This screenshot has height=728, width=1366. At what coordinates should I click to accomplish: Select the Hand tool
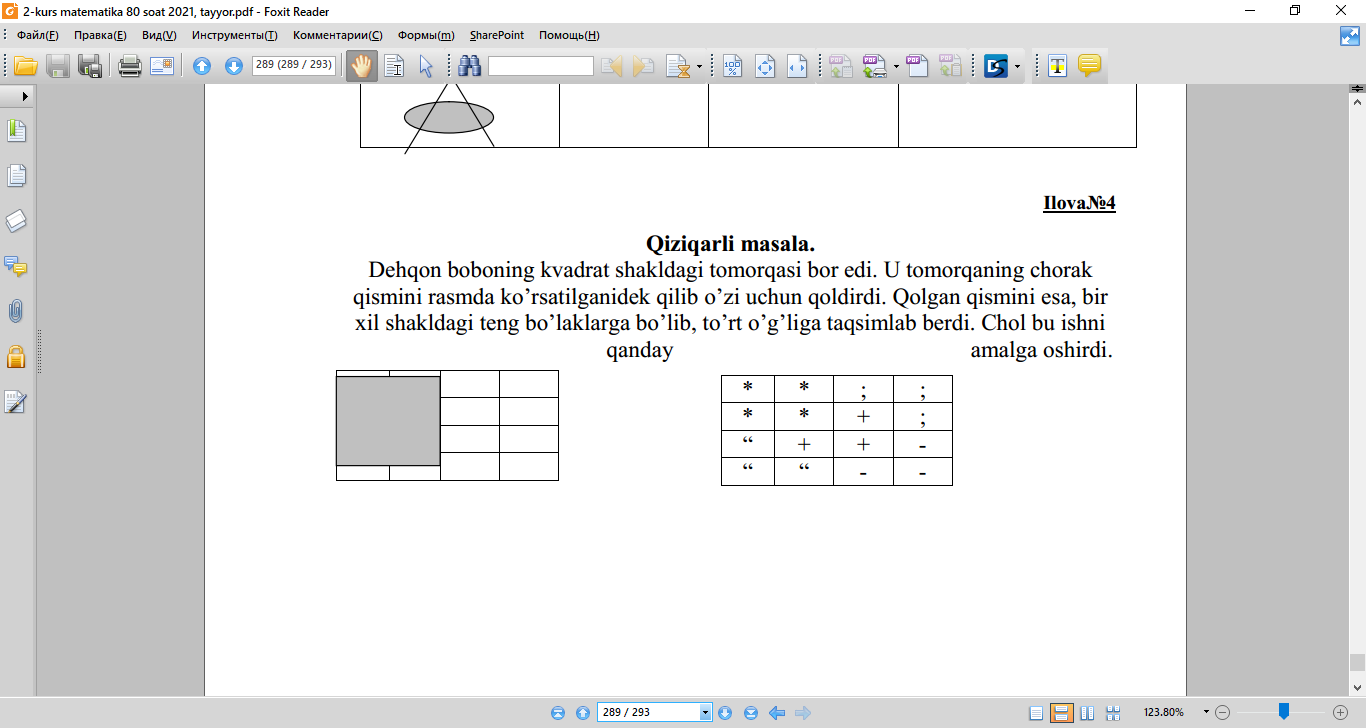click(360, 67)
